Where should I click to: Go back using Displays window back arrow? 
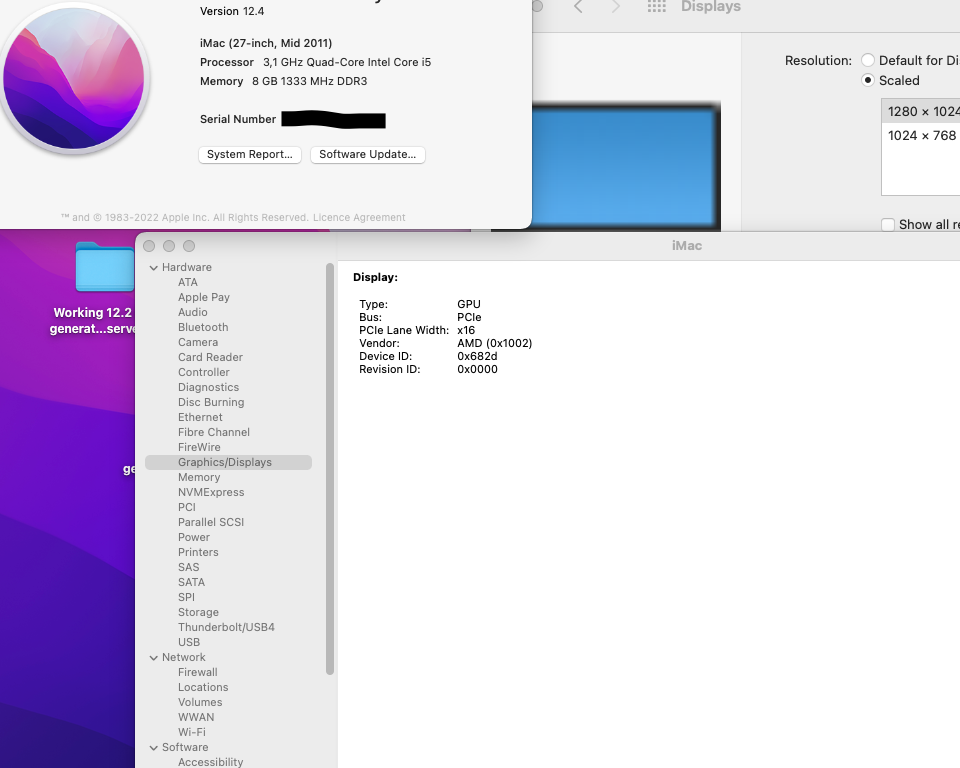578,7
